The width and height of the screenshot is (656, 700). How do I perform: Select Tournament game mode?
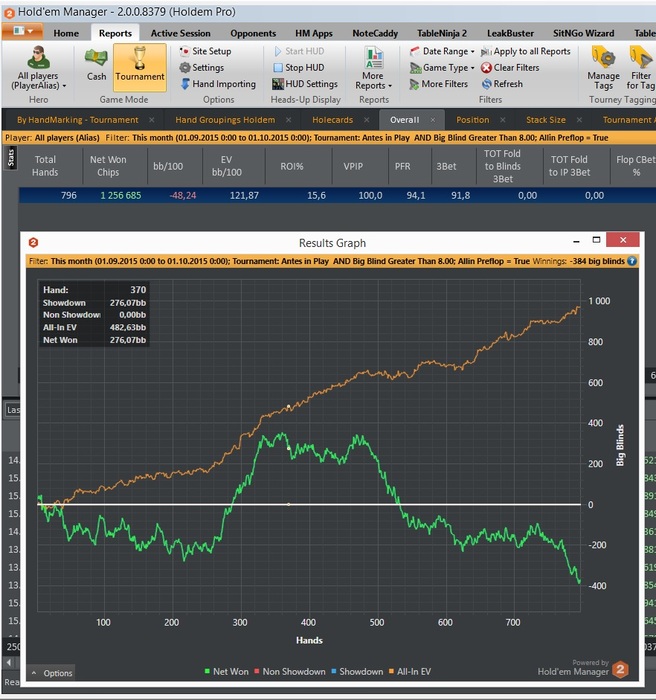click(x=140, y=67)
